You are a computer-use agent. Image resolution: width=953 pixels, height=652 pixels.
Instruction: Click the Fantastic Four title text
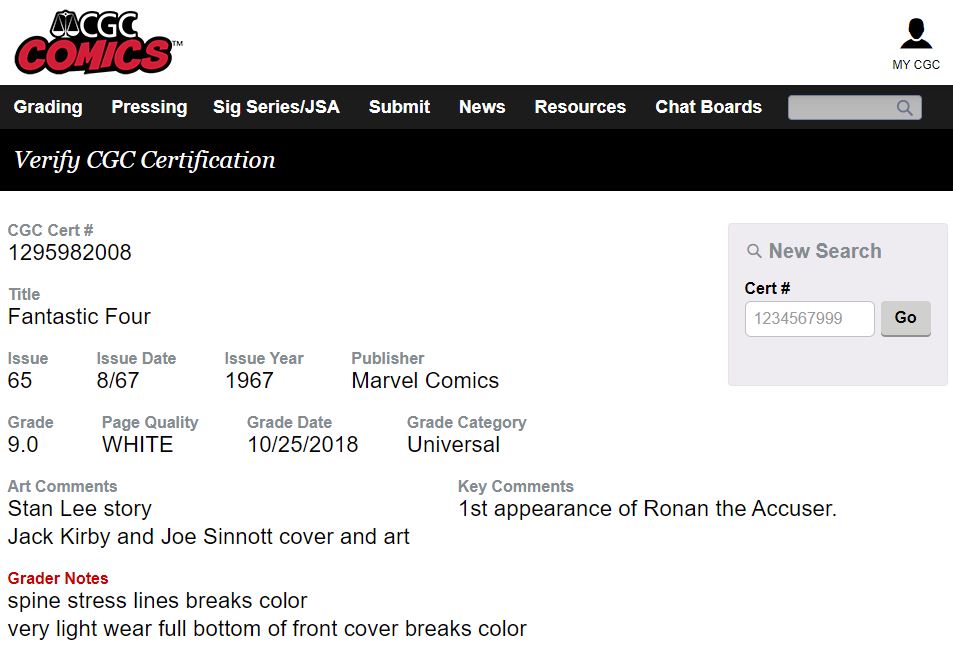click(x=79, y=317)
